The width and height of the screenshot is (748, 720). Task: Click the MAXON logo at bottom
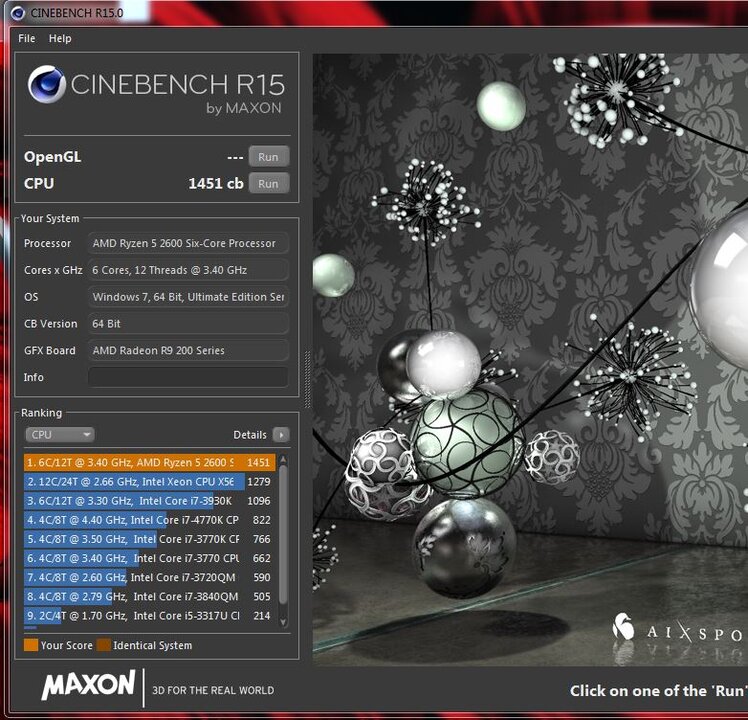coord(89,685)
